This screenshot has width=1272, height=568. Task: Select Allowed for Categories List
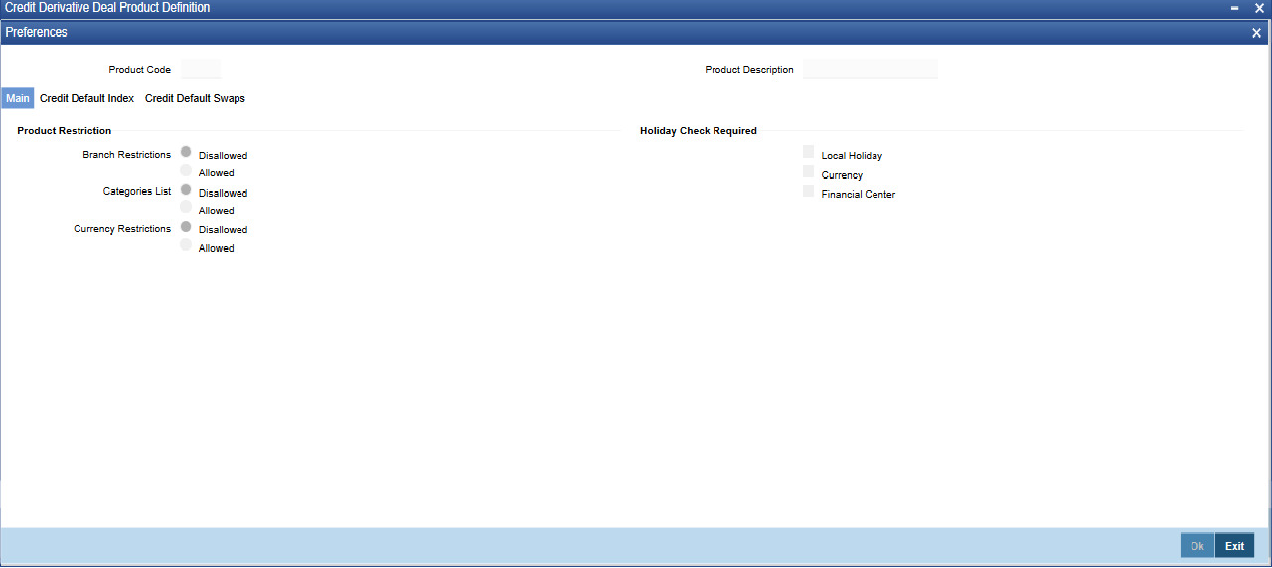(186, 208)
